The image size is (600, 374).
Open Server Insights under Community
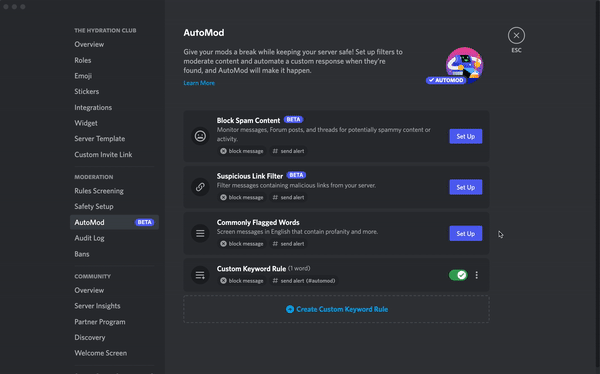click(x=97, y=306)
